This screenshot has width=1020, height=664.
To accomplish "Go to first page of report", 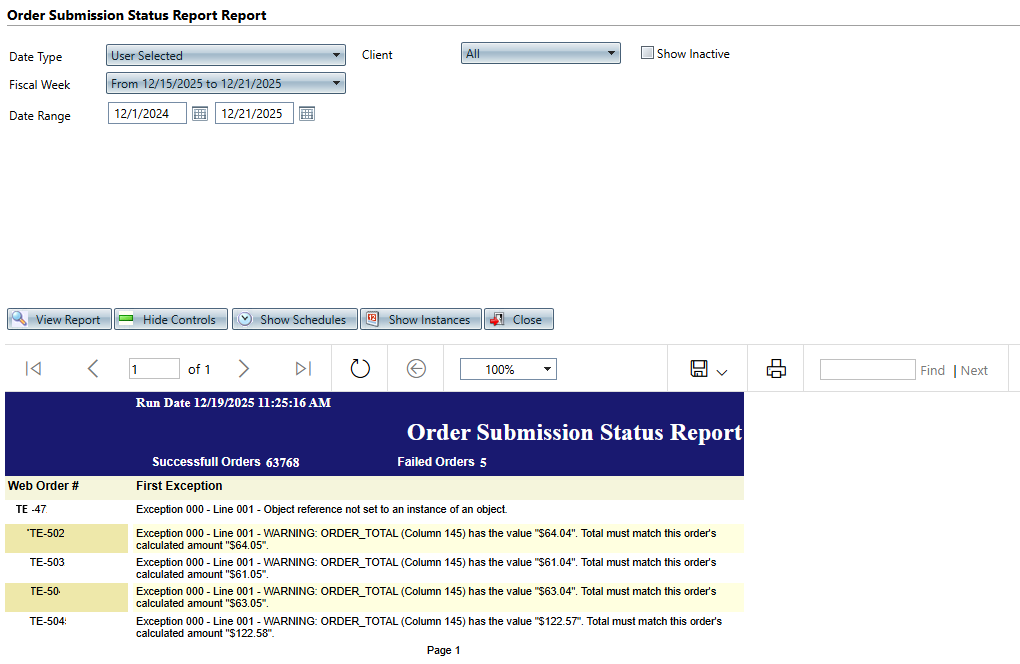I will click(33, 369).
